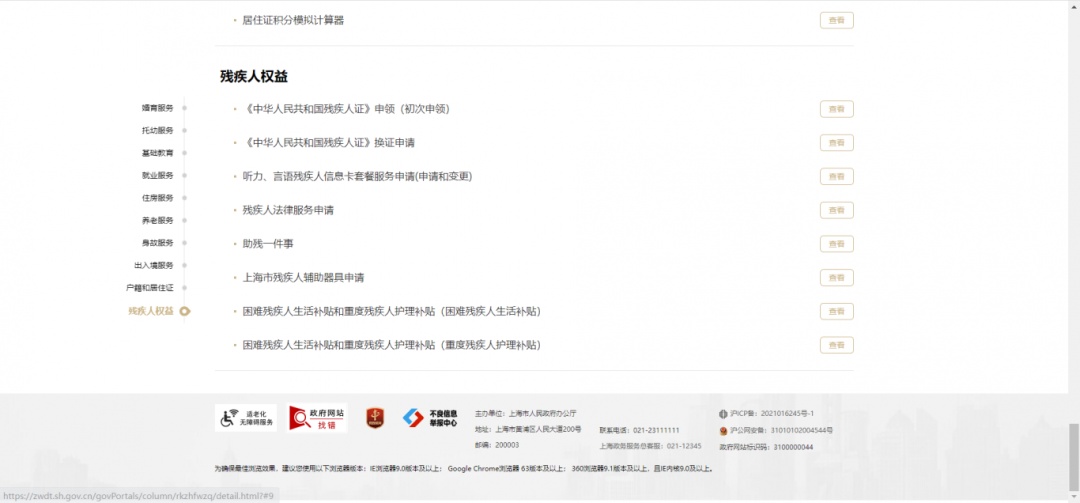Click the red 党政机关 emblem icon
The height and width of the screenshot is (503, 1080).
click(x=375, y=418)
